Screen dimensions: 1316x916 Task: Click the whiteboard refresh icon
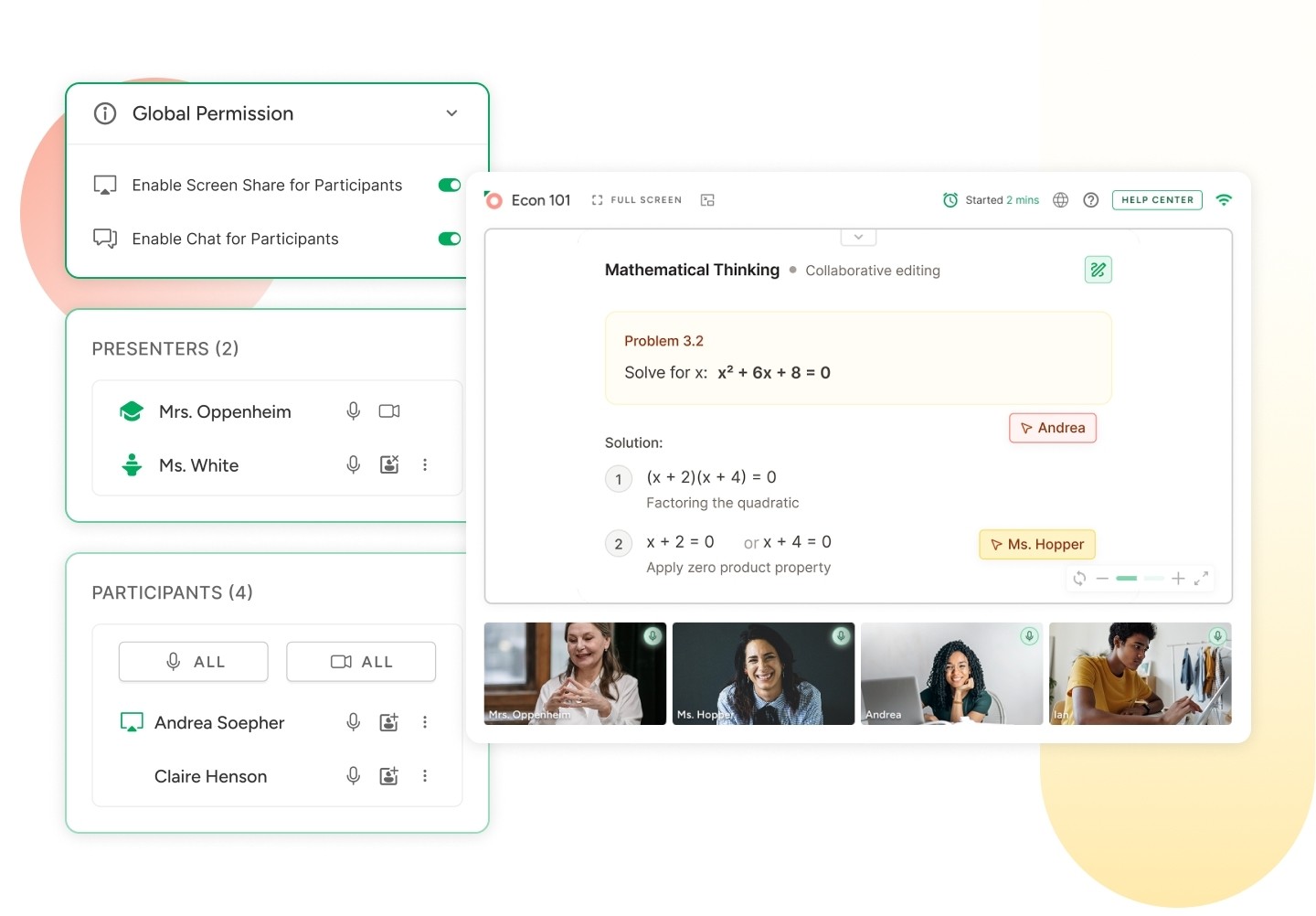point(1079,578)
